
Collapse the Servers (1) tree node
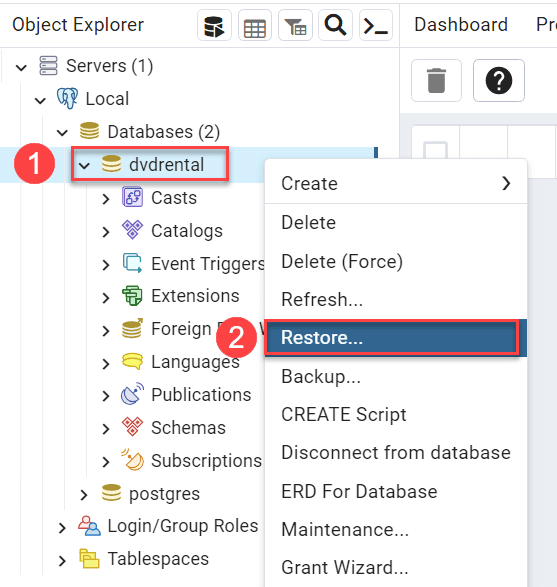[x=21, y=67]
